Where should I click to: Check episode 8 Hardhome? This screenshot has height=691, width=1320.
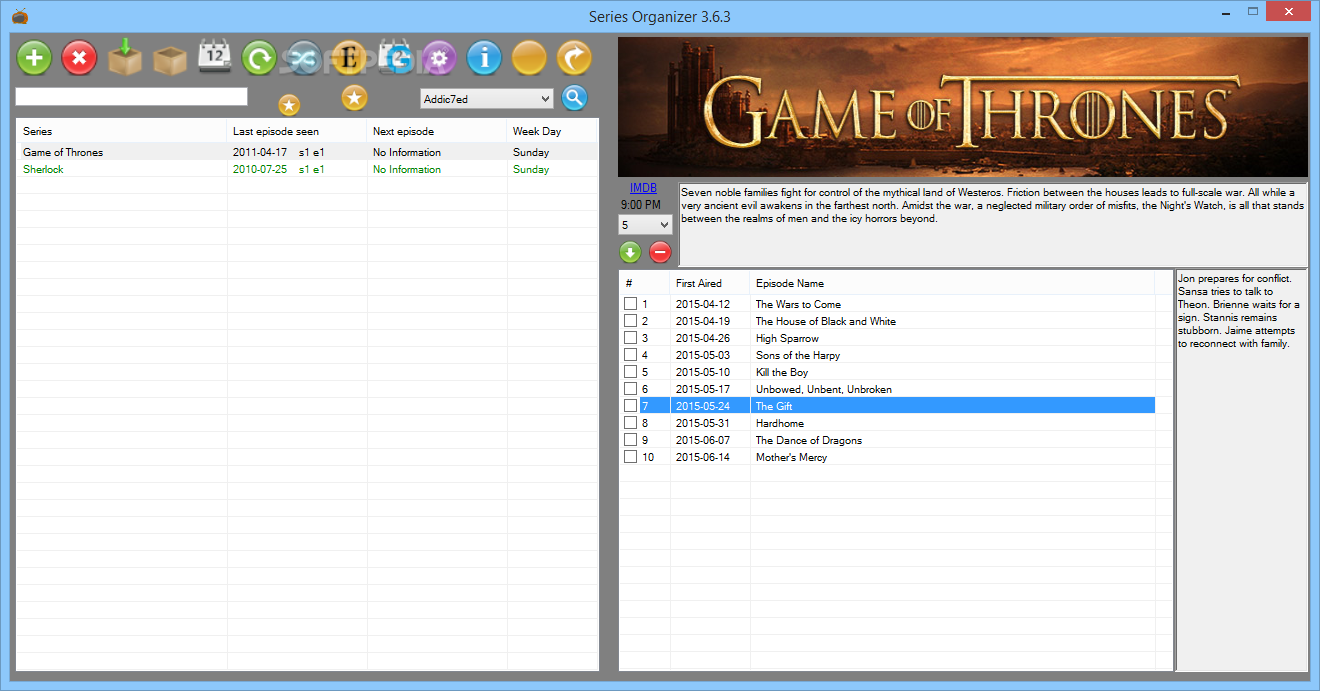click(630, 423)
